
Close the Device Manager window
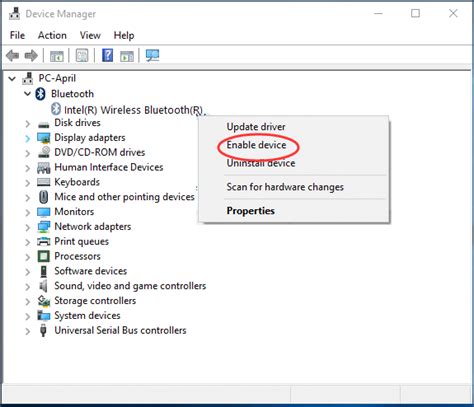click(453, 13)
